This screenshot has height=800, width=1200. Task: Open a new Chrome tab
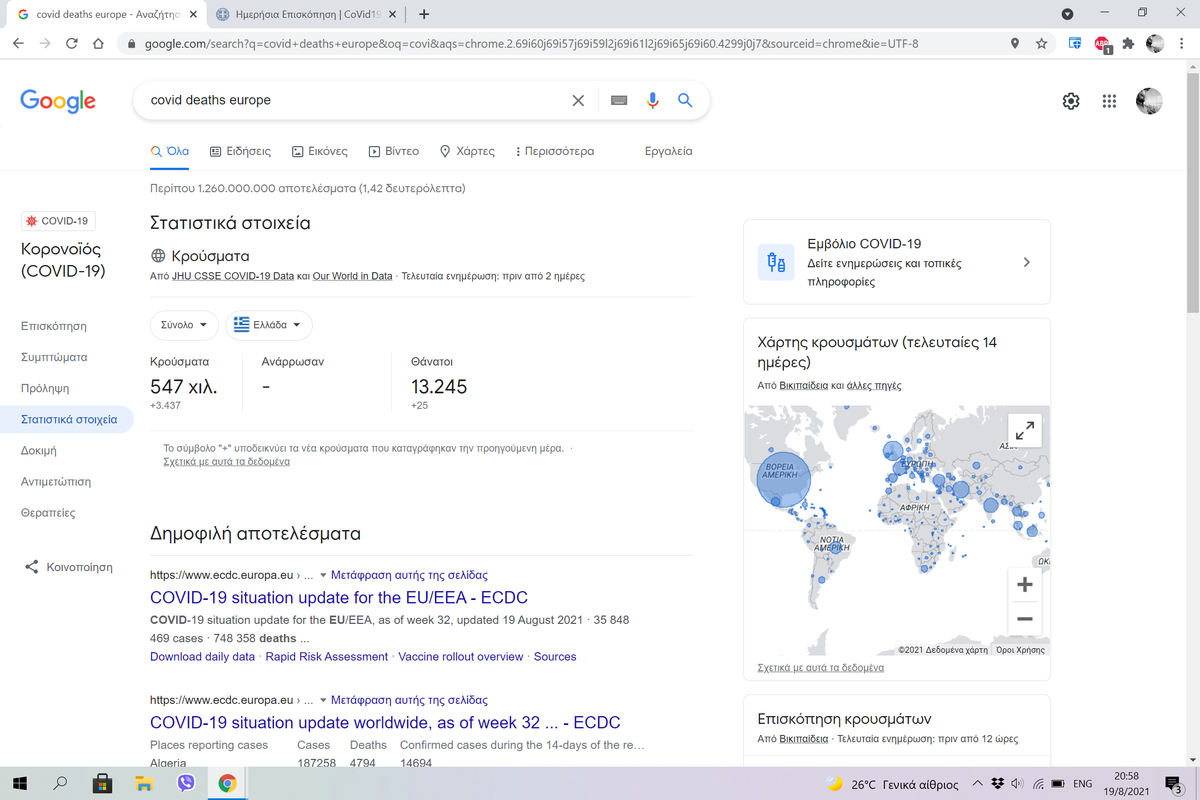pyautogui.click(x=425, y=14)
